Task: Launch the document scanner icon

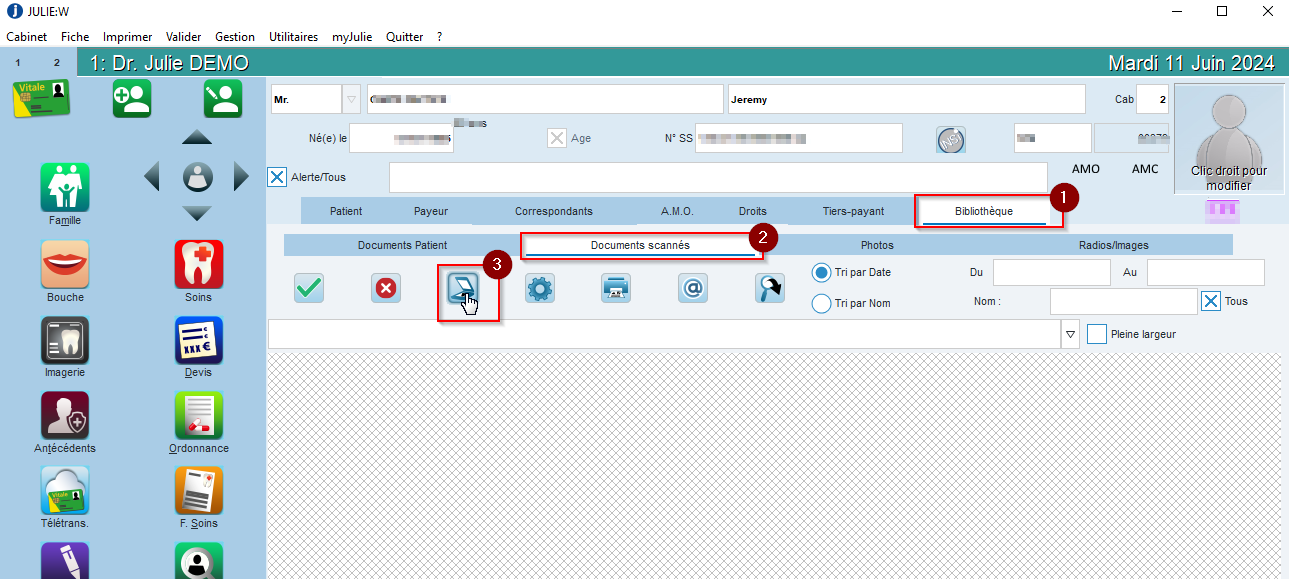Action: coord(463,288)
